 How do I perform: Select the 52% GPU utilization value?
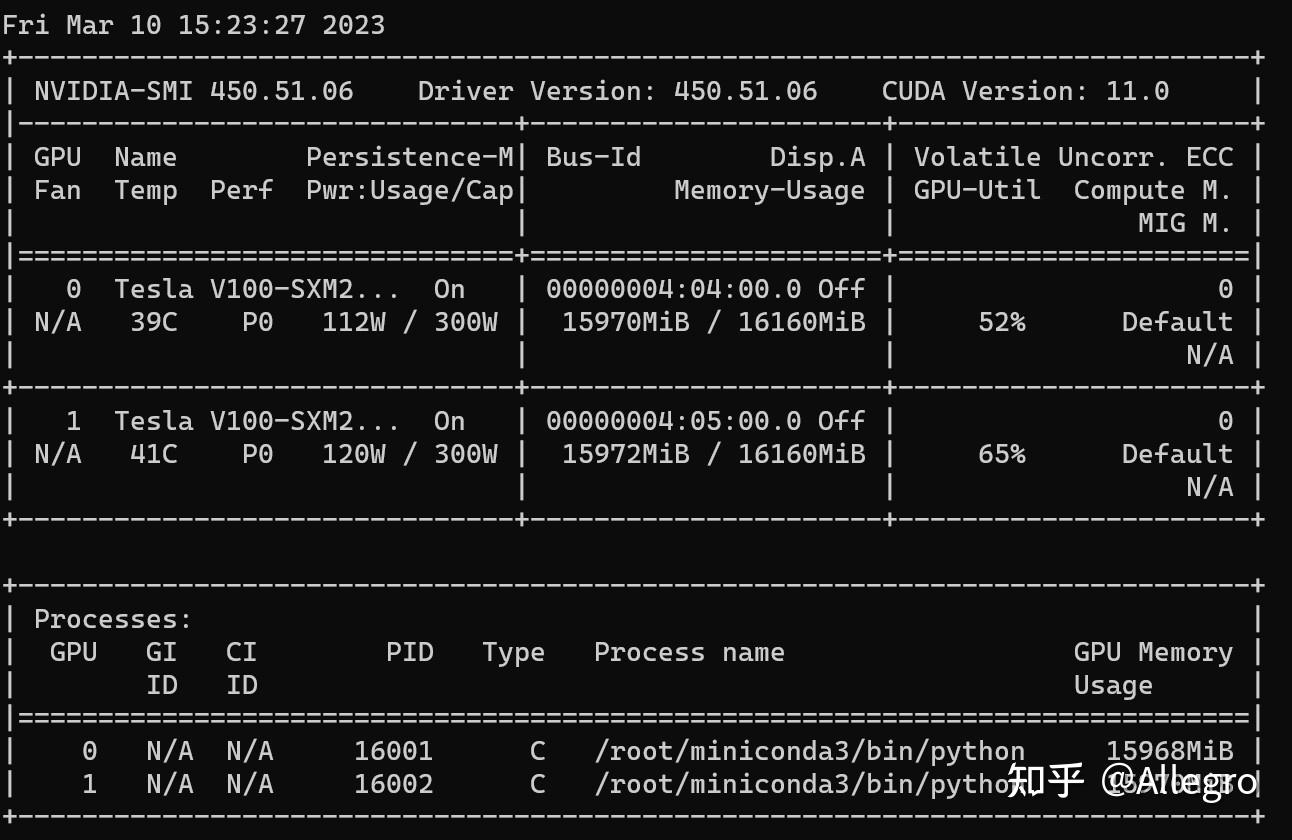point(1001,322)
